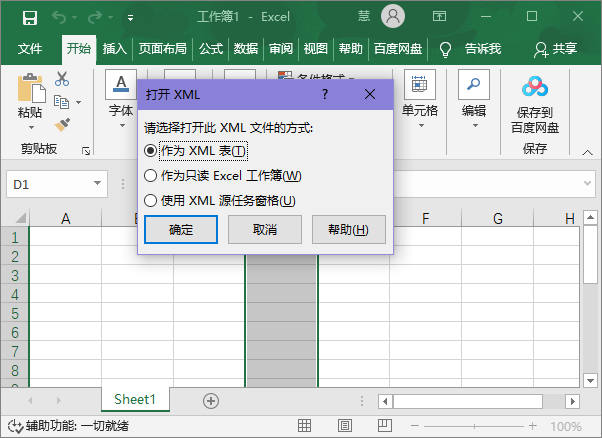Click the Paste clipboard icon
602x438 pixels.
pyautogui.click(x=30, y=90)
